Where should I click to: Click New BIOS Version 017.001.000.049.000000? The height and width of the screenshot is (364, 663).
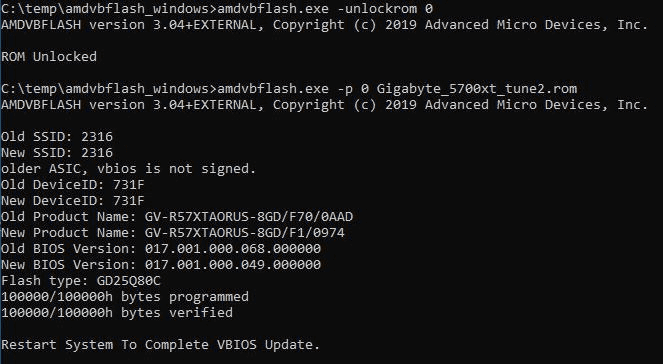point(161,265)
